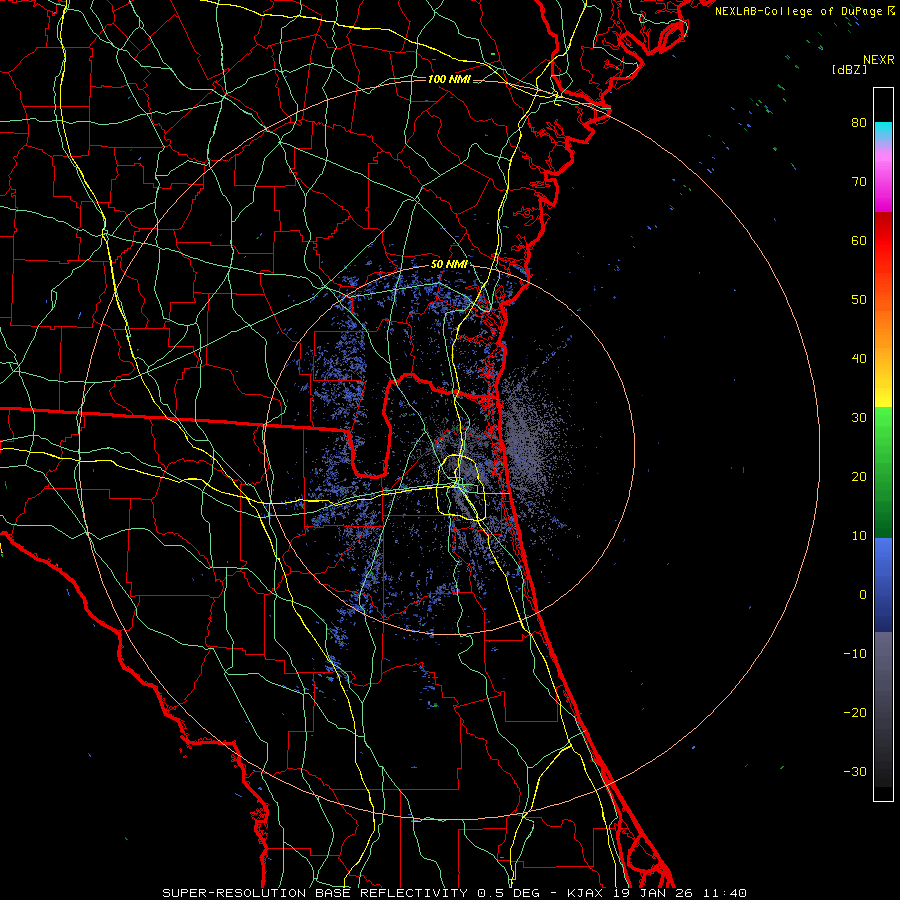
Task: Click the 30 value on the dBZ scale
Action: click(x=859, y=418)
